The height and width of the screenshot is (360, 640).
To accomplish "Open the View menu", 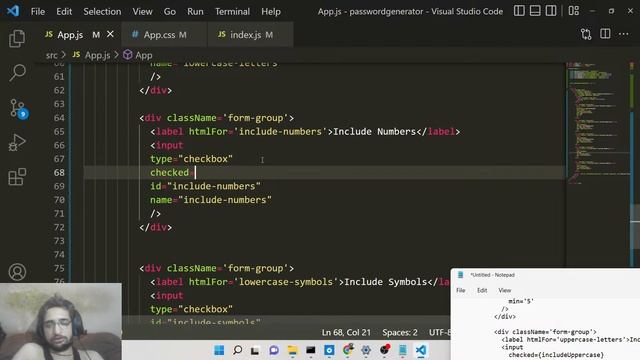I will click(x=142, y=11).
